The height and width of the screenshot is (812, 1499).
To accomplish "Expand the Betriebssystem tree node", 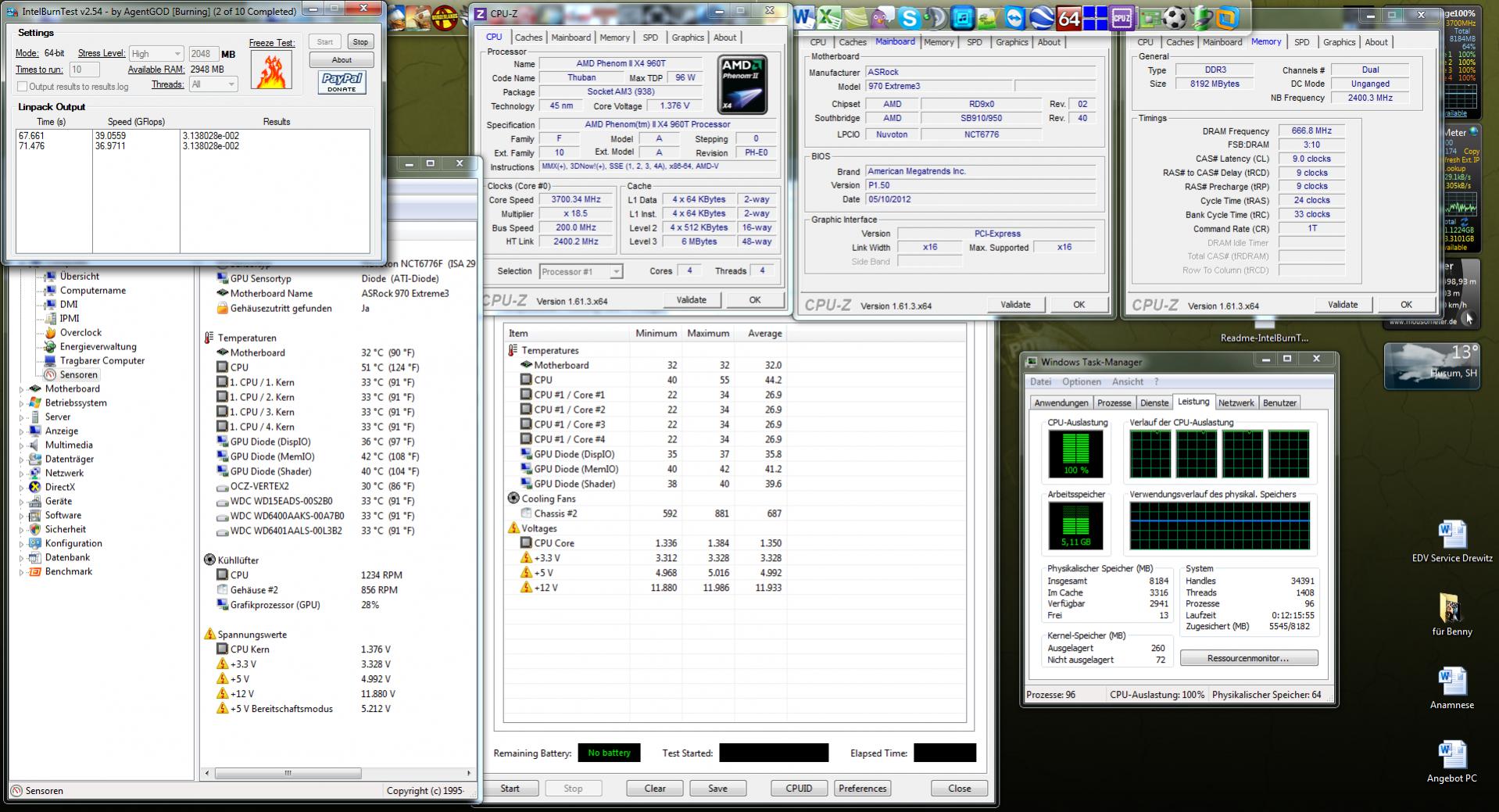I will 21,403.
